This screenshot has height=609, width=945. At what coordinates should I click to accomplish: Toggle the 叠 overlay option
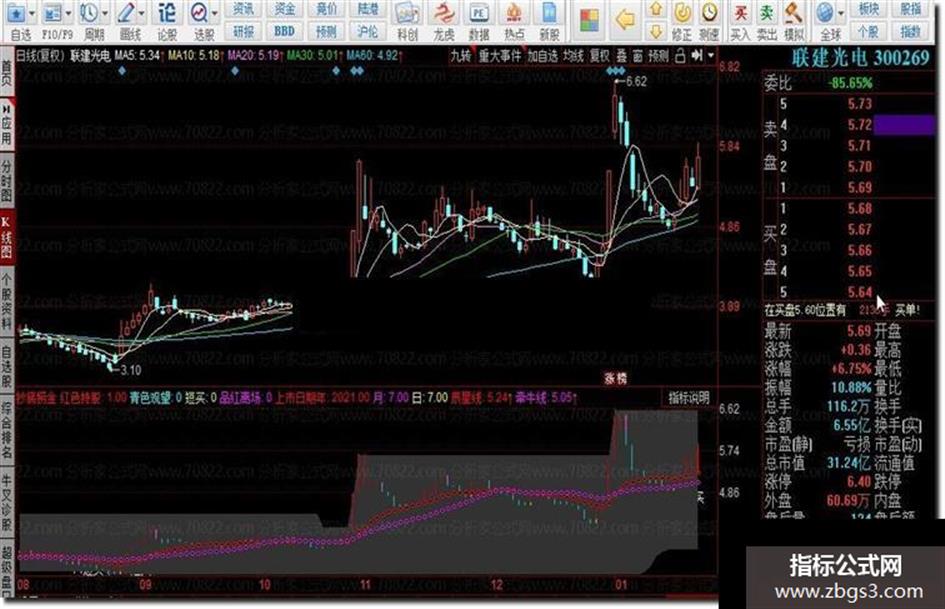pyautogui.click(x=621, y=56)
